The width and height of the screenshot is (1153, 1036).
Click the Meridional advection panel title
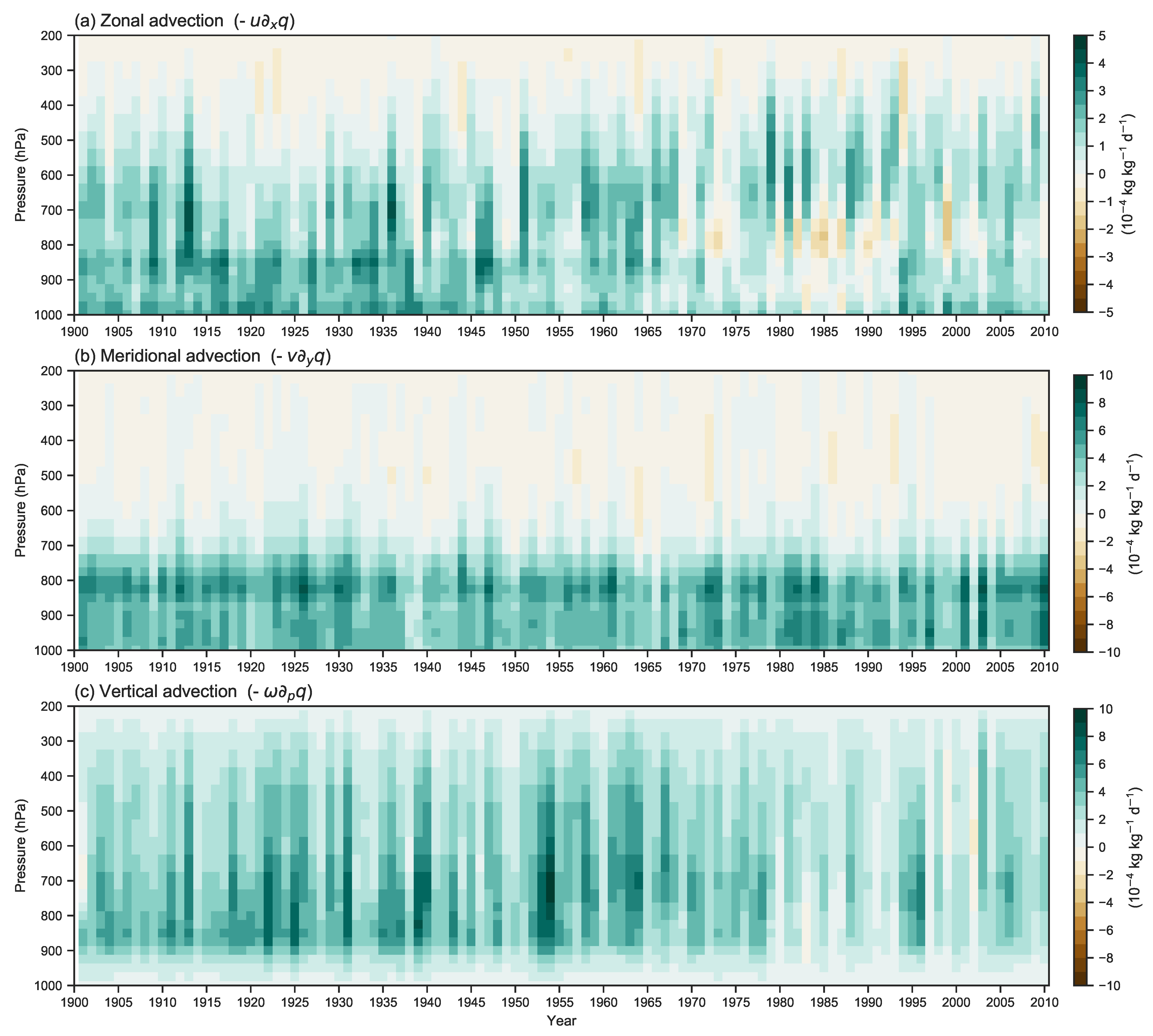202,357
